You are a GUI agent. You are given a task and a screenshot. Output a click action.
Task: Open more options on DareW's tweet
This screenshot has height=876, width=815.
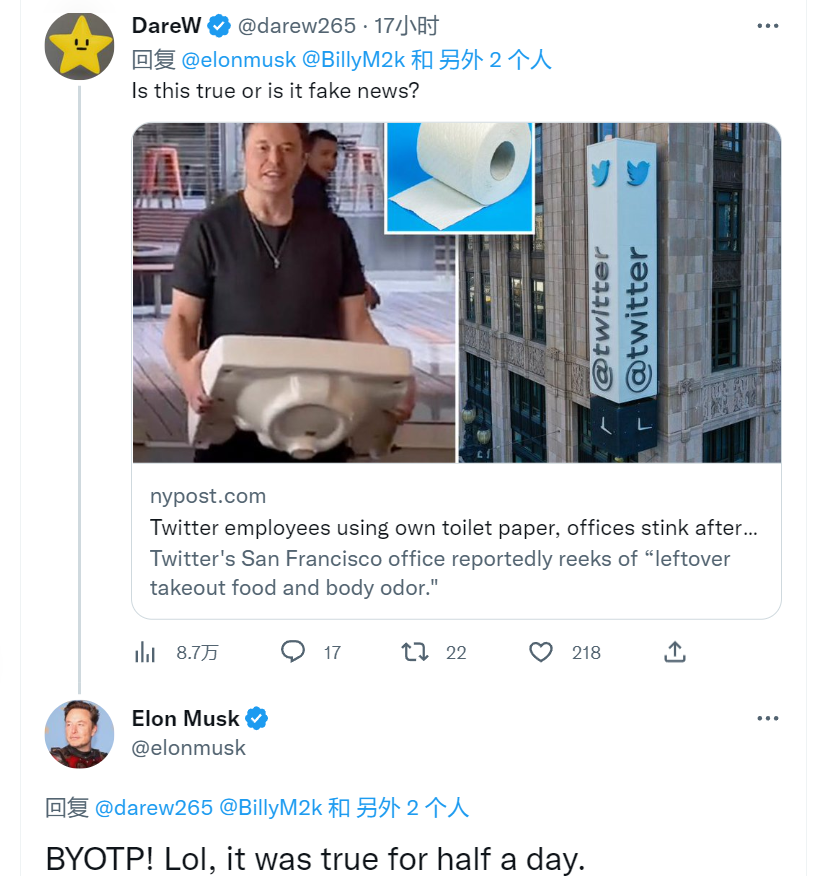pos(767,26)
